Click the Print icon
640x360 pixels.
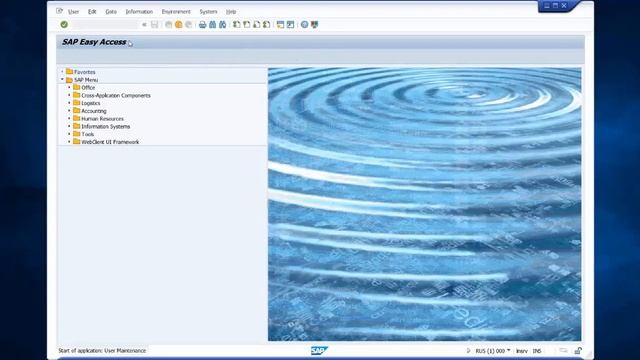[x=202, y=24]
